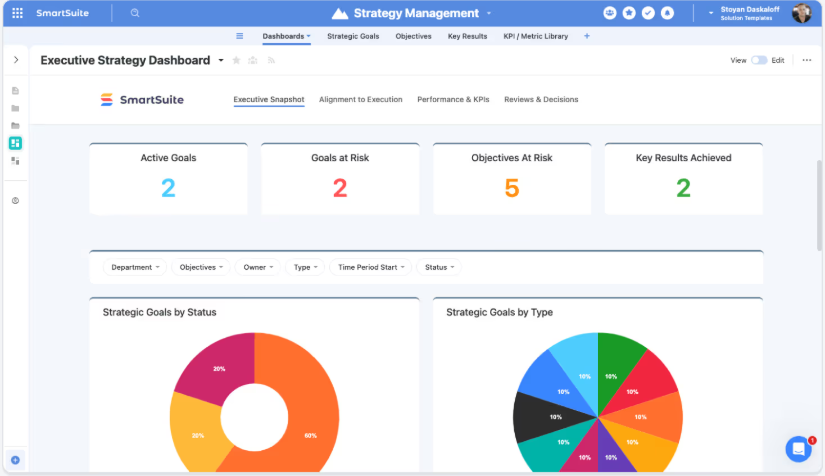Click the feed icon beside dashboard title
The height and width of the screenshot is (476, 825).
(271, 60)
